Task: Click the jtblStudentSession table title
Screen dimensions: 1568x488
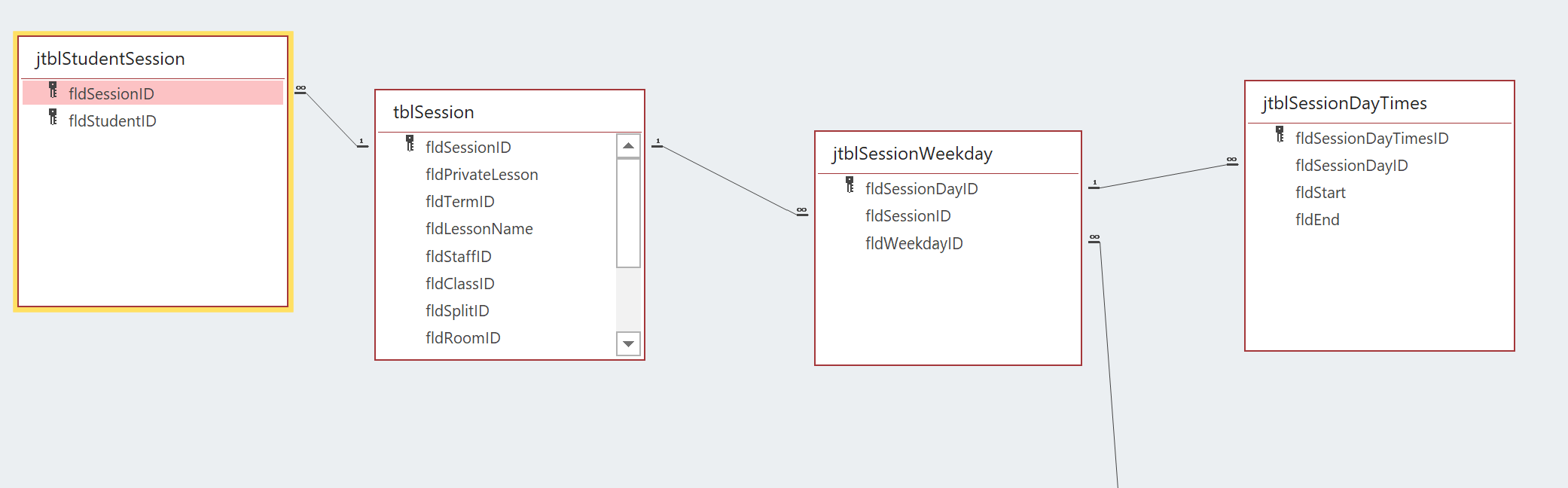Action: [x=110, y=59]
